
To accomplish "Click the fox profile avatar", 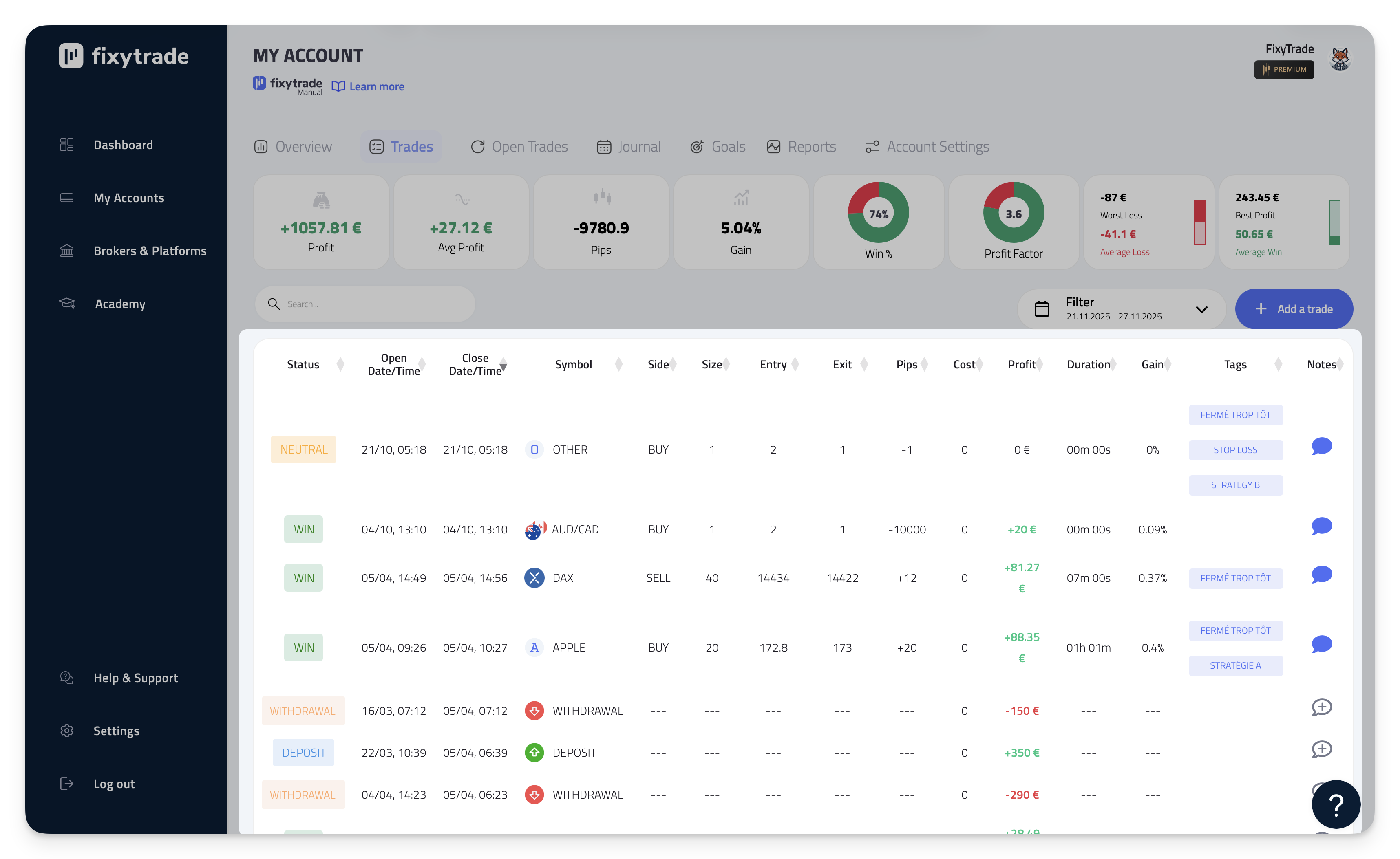I will [x=1340, y=59].
